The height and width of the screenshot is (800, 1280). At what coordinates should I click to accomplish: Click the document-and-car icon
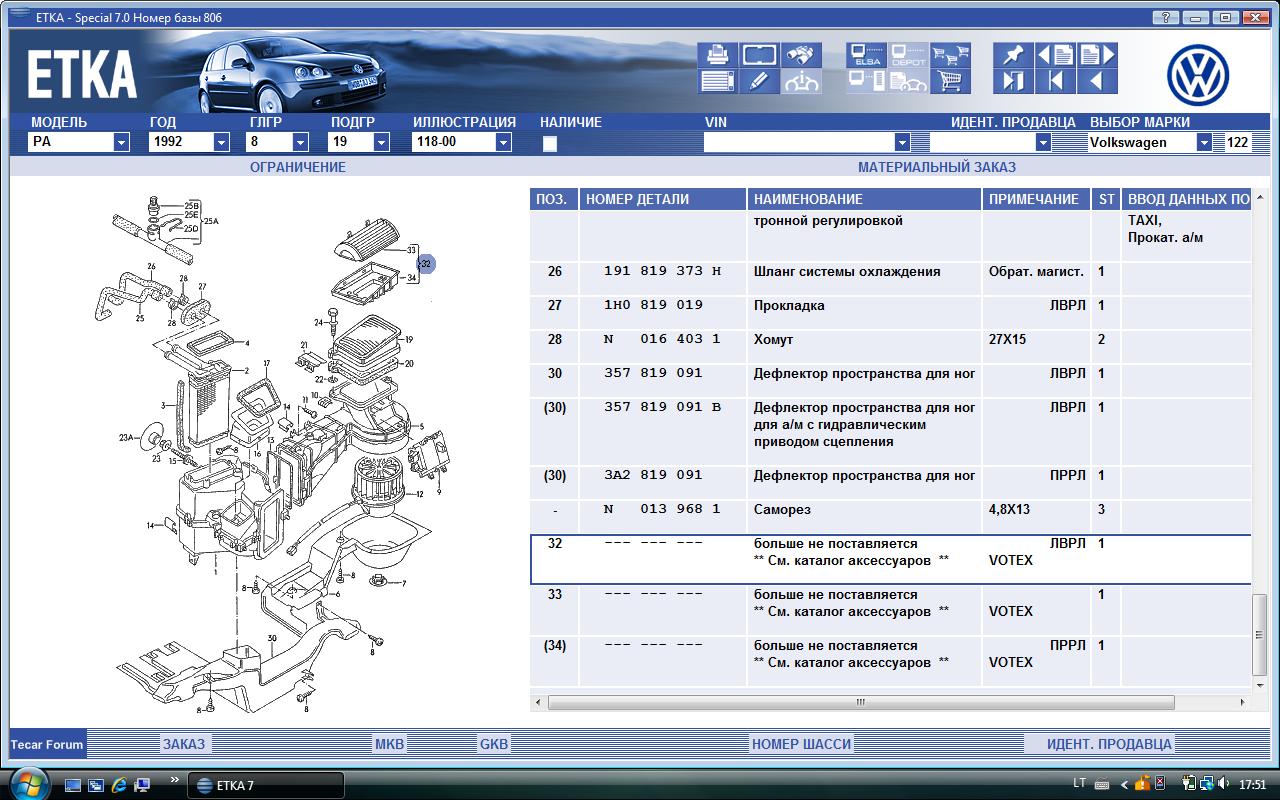908,82
